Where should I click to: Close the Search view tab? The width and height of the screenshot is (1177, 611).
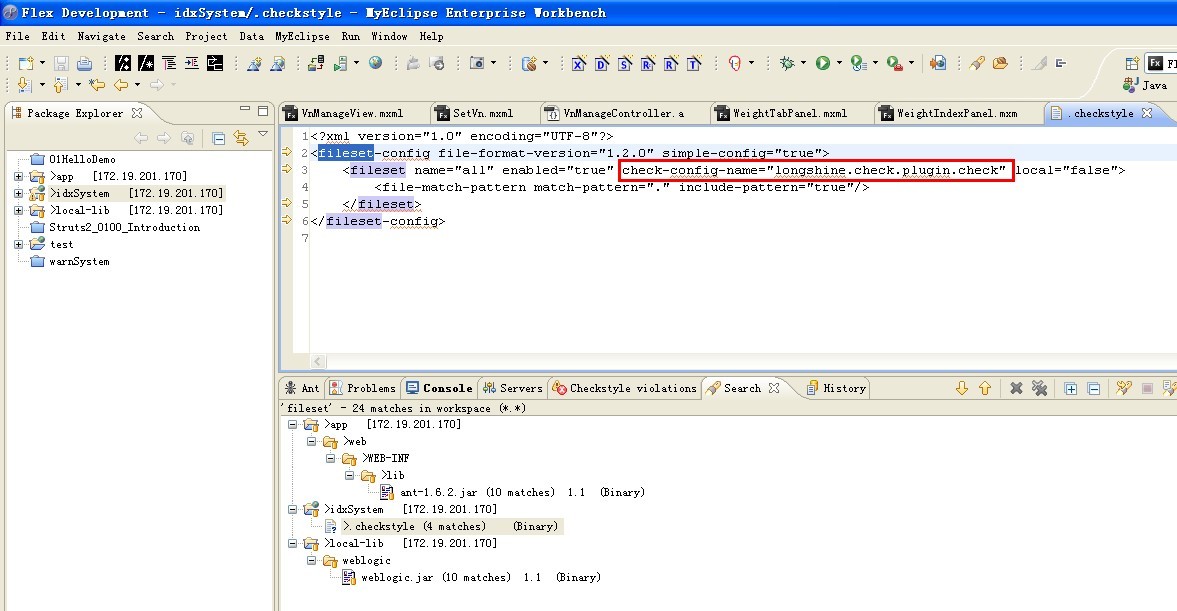click(774, 388)
